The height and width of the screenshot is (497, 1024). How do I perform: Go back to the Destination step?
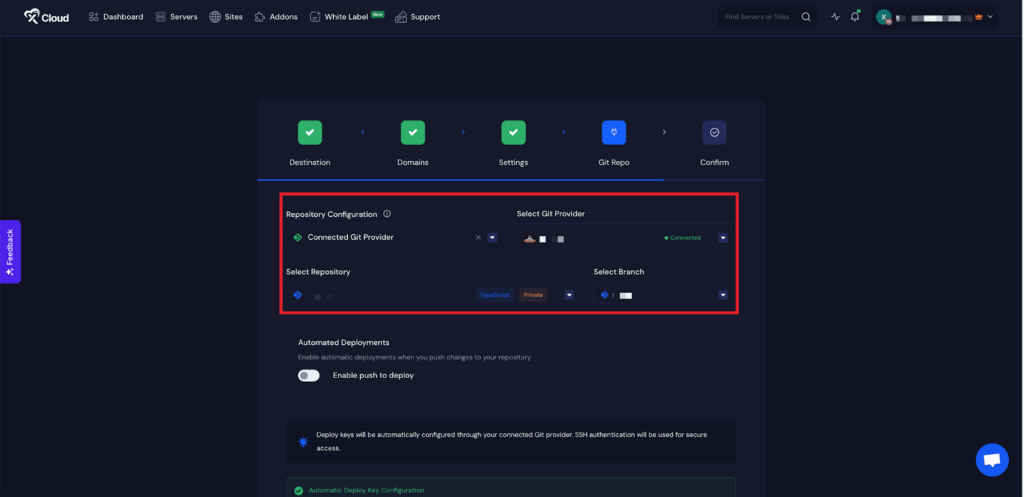tap(309, 132)
